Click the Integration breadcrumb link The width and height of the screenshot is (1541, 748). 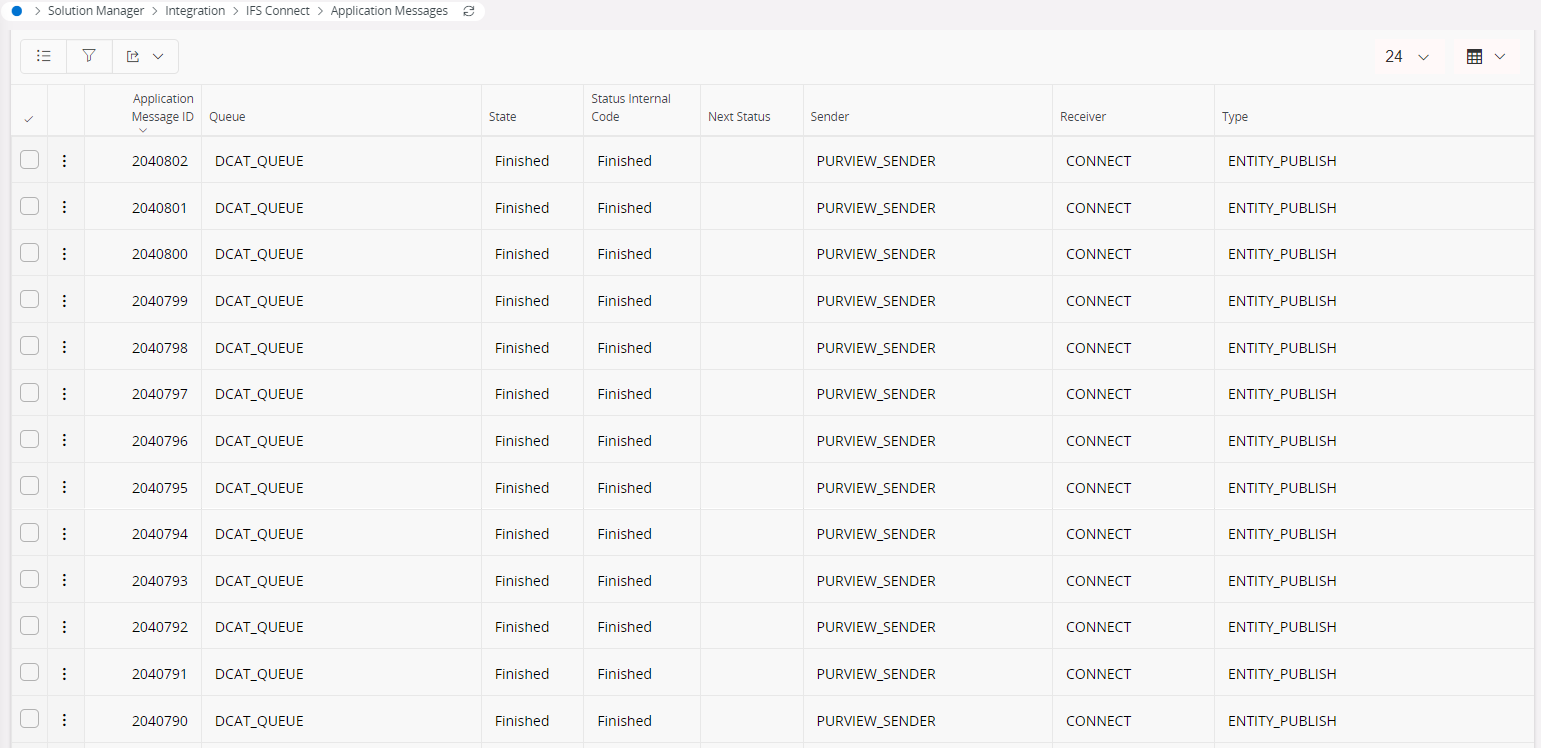point(195,11)
